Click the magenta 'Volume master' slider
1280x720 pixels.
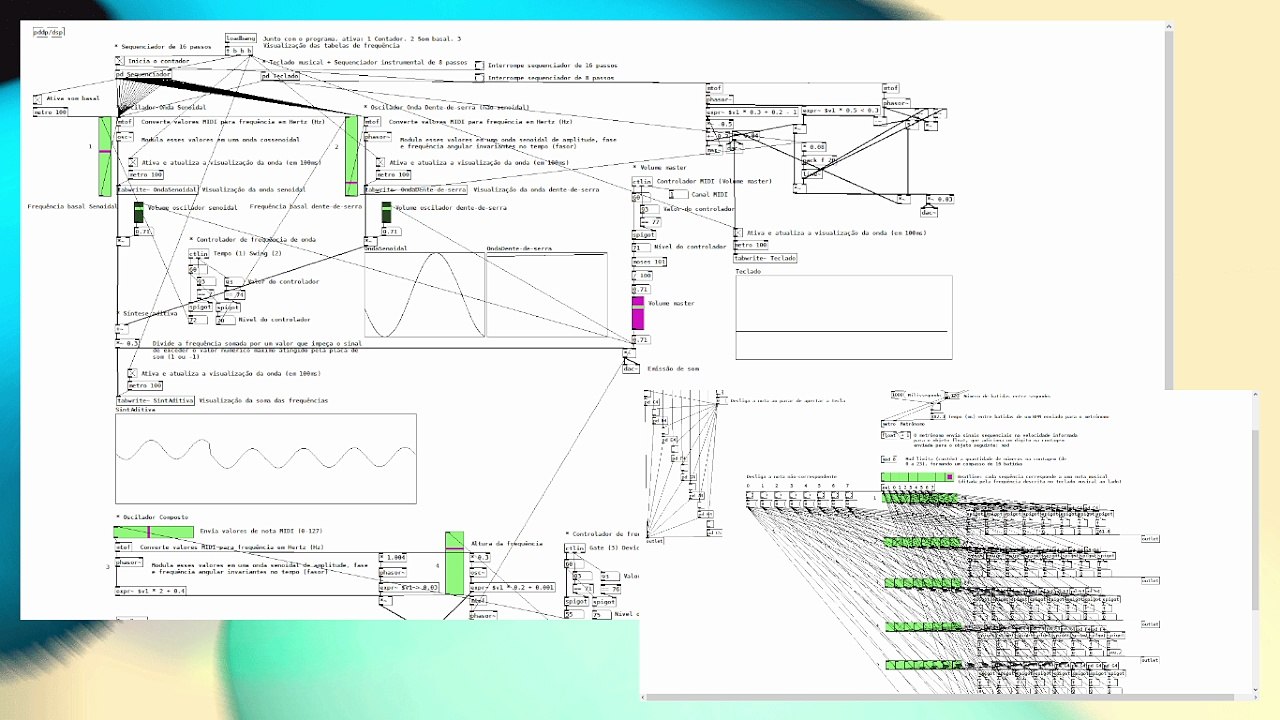pyautogui.click(x=638, y=313)
